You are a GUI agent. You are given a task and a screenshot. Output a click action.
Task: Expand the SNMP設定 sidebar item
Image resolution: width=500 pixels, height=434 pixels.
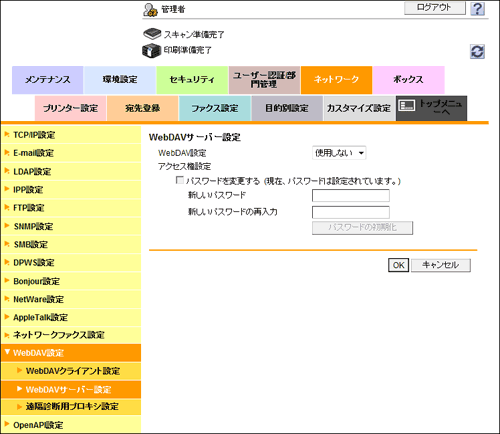(x=71, y=226)
